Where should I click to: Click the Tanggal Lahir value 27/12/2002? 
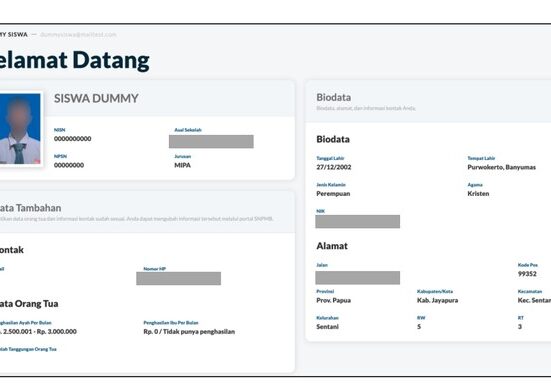pos(333,167)
